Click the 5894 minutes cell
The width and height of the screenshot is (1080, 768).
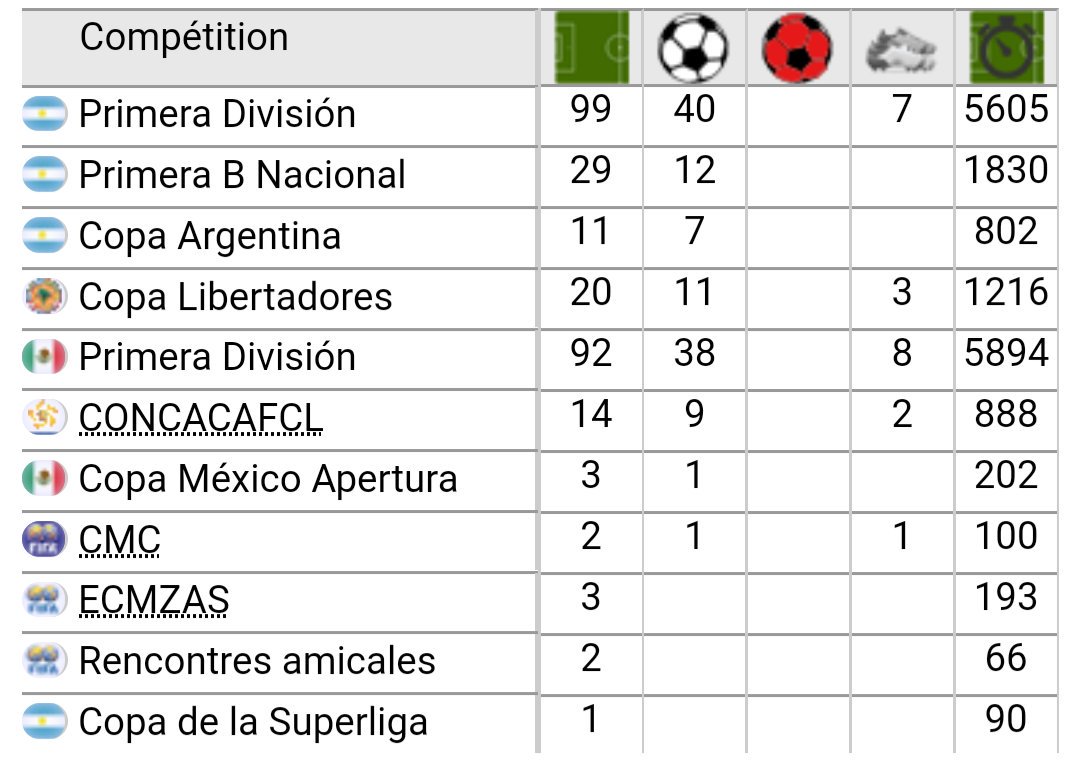click(1006, 354)
